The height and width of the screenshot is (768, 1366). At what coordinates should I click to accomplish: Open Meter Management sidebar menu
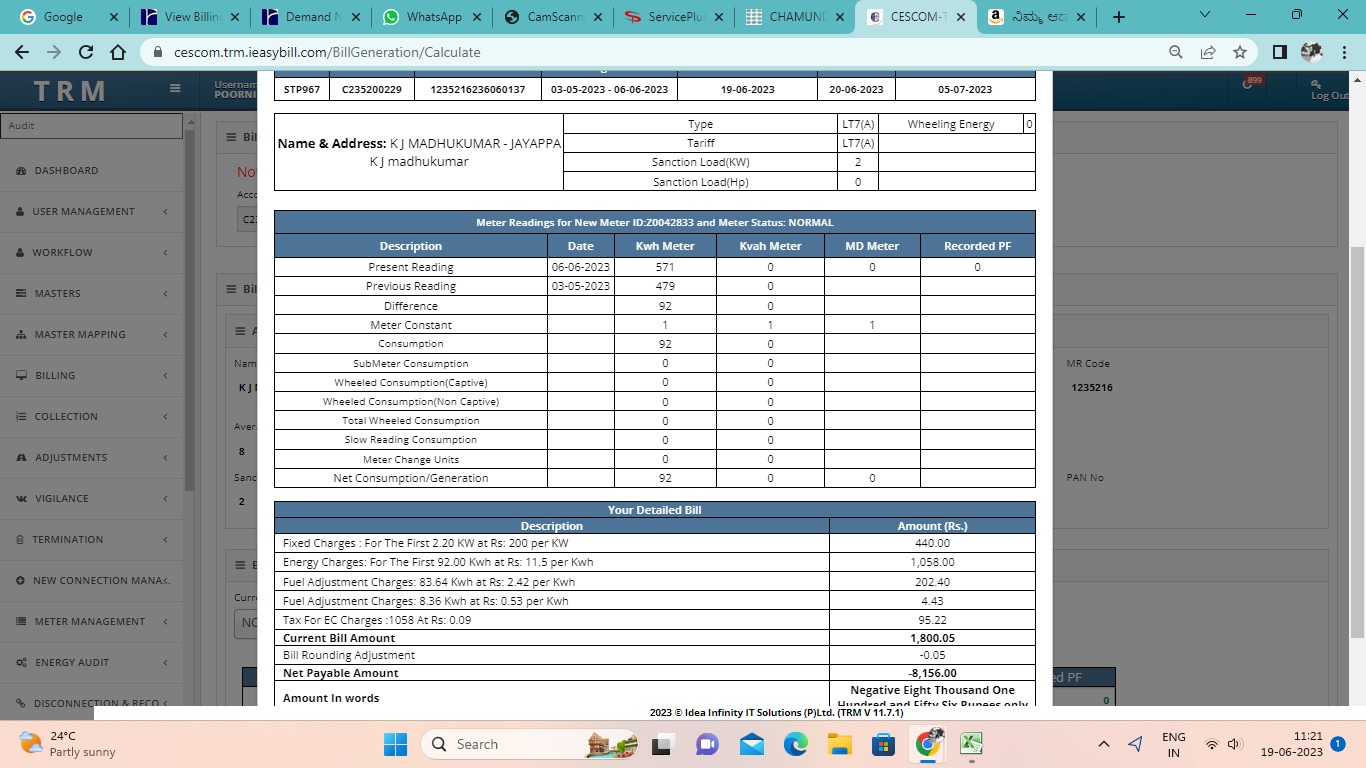tap(92, 621)
